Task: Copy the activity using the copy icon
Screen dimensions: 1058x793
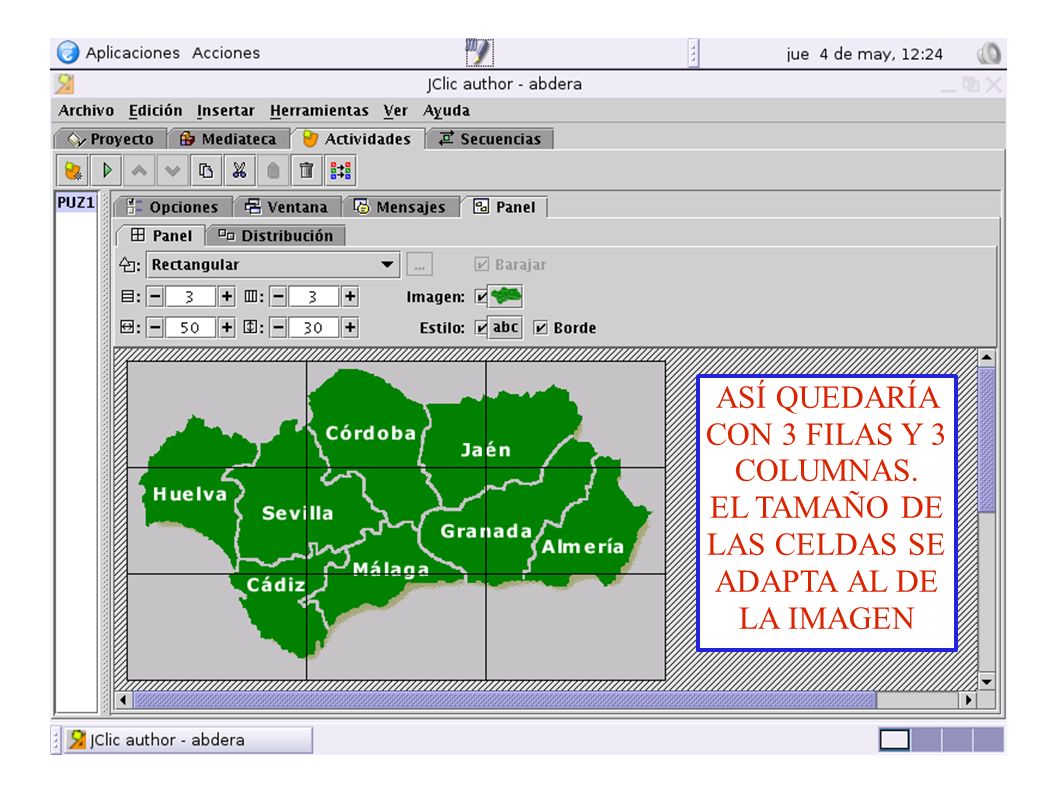Action: pos(206,171)
